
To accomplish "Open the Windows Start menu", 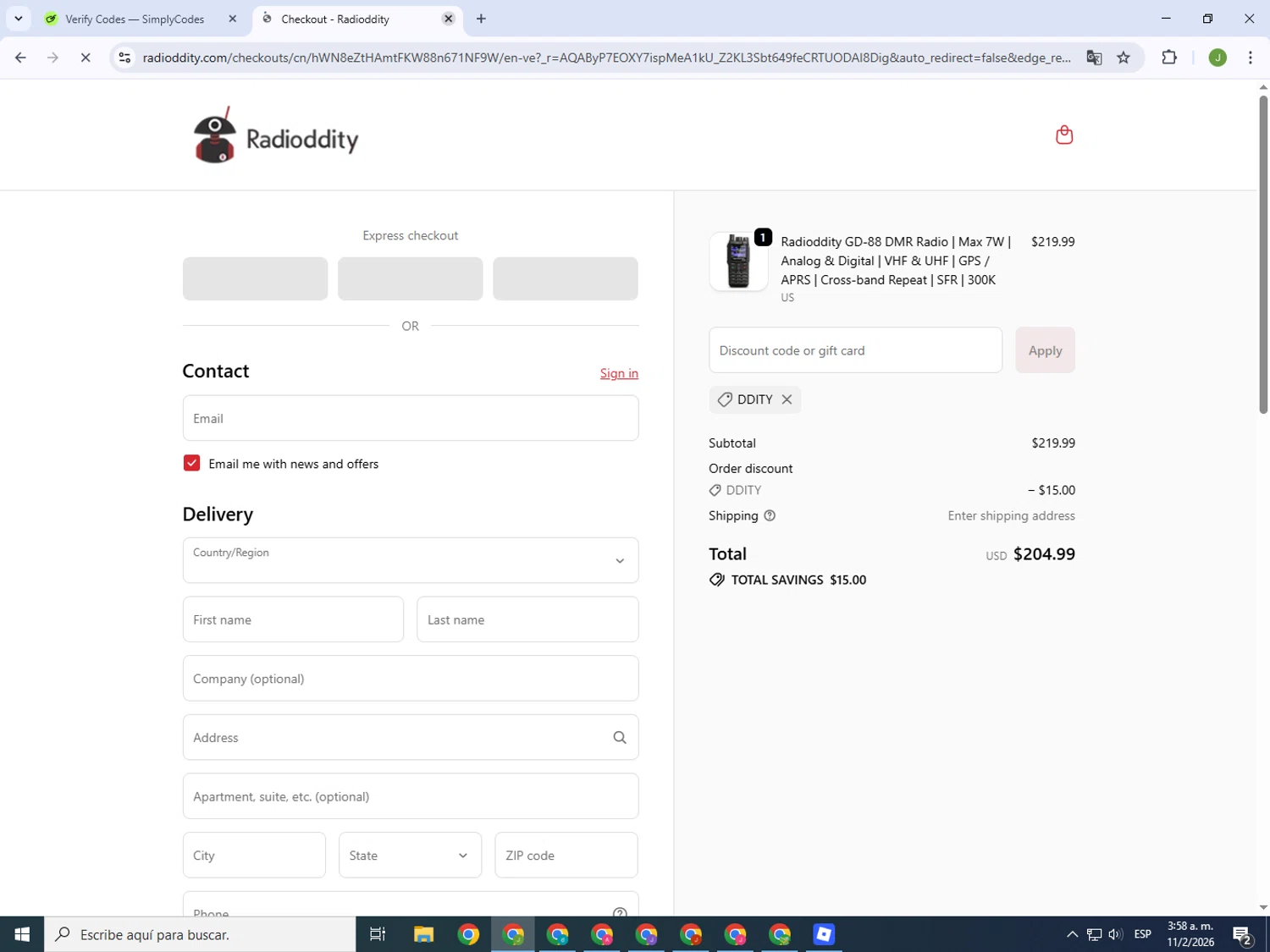I will 22,934.
